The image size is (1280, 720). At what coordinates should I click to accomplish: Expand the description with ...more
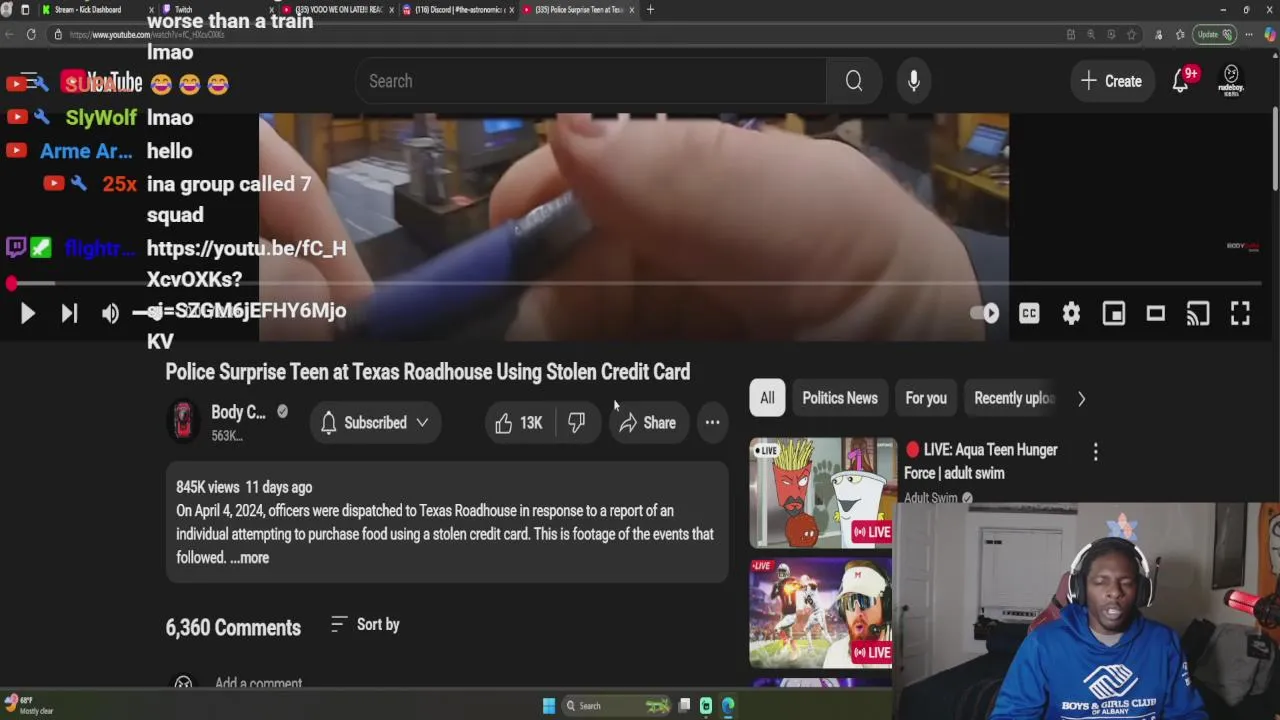pos(250,558)
